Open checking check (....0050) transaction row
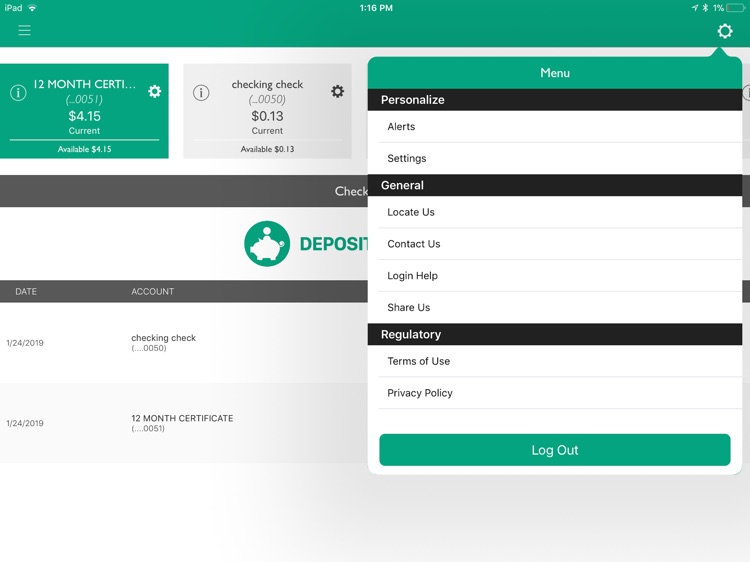 pos(184,342)
